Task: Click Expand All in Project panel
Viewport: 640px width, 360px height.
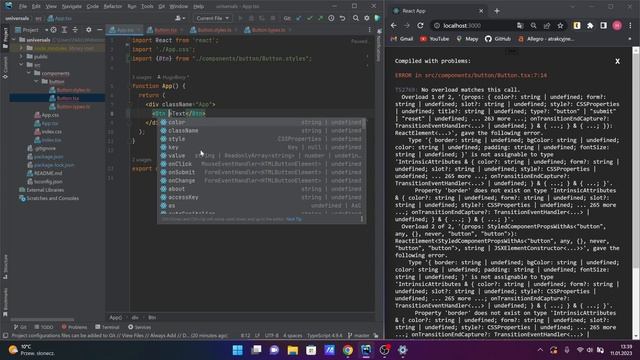Action: click(x=64, y=30)
